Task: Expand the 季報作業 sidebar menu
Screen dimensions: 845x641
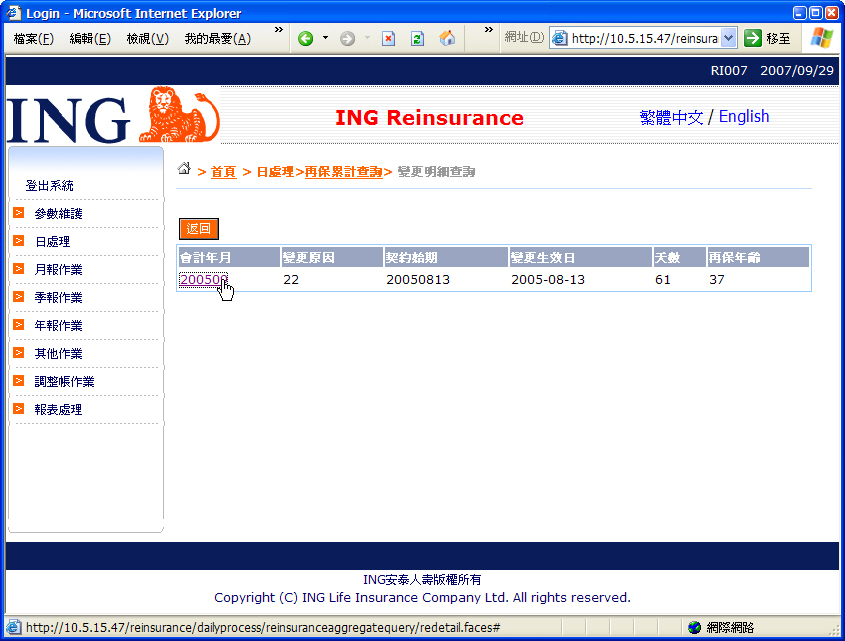Action: (x=58, y=298)
